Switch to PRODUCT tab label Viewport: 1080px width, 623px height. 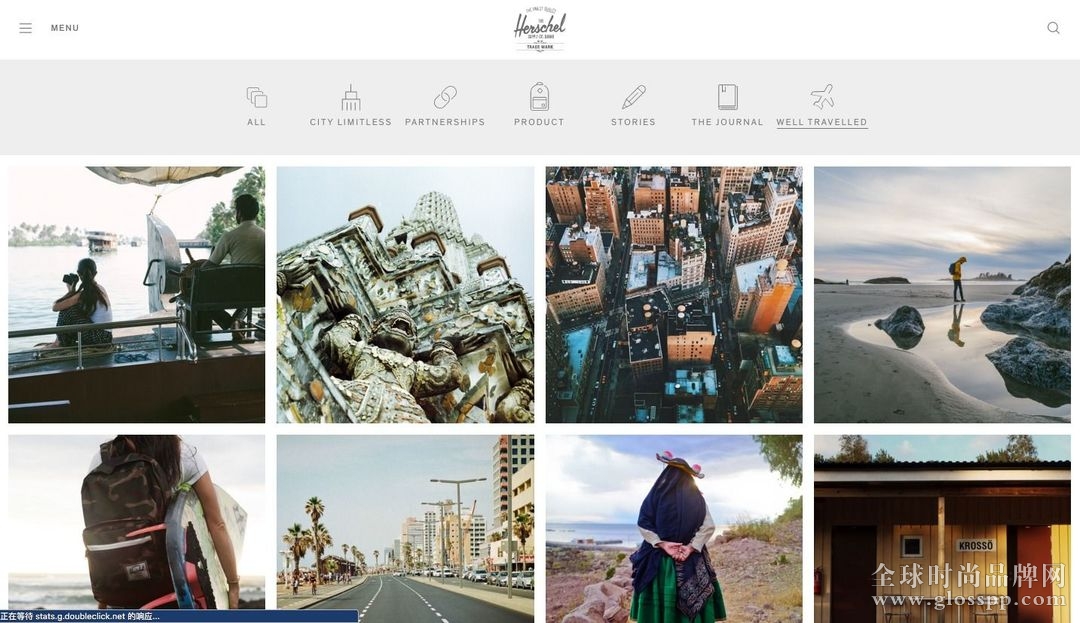click(539, 122)
